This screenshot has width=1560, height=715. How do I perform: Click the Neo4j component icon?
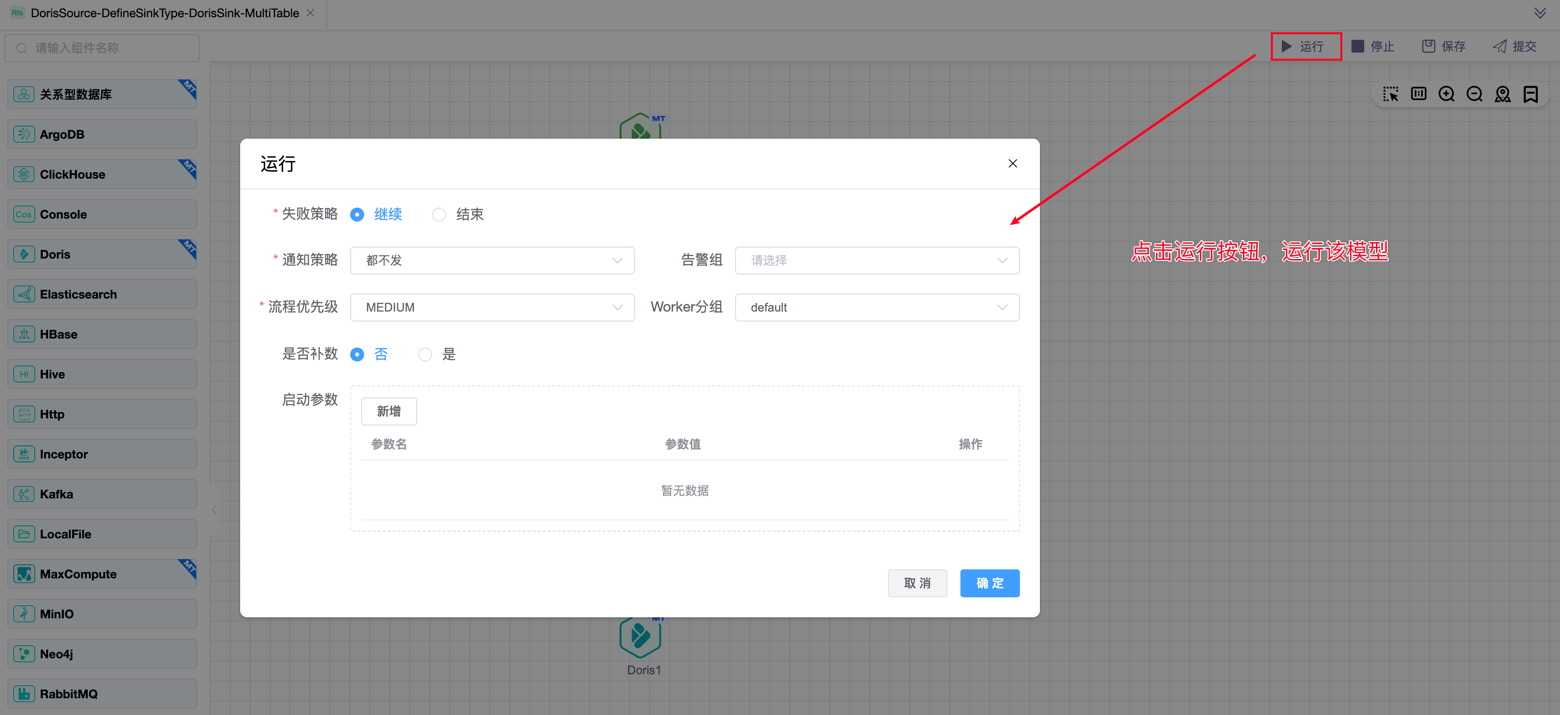coord(24,654)
